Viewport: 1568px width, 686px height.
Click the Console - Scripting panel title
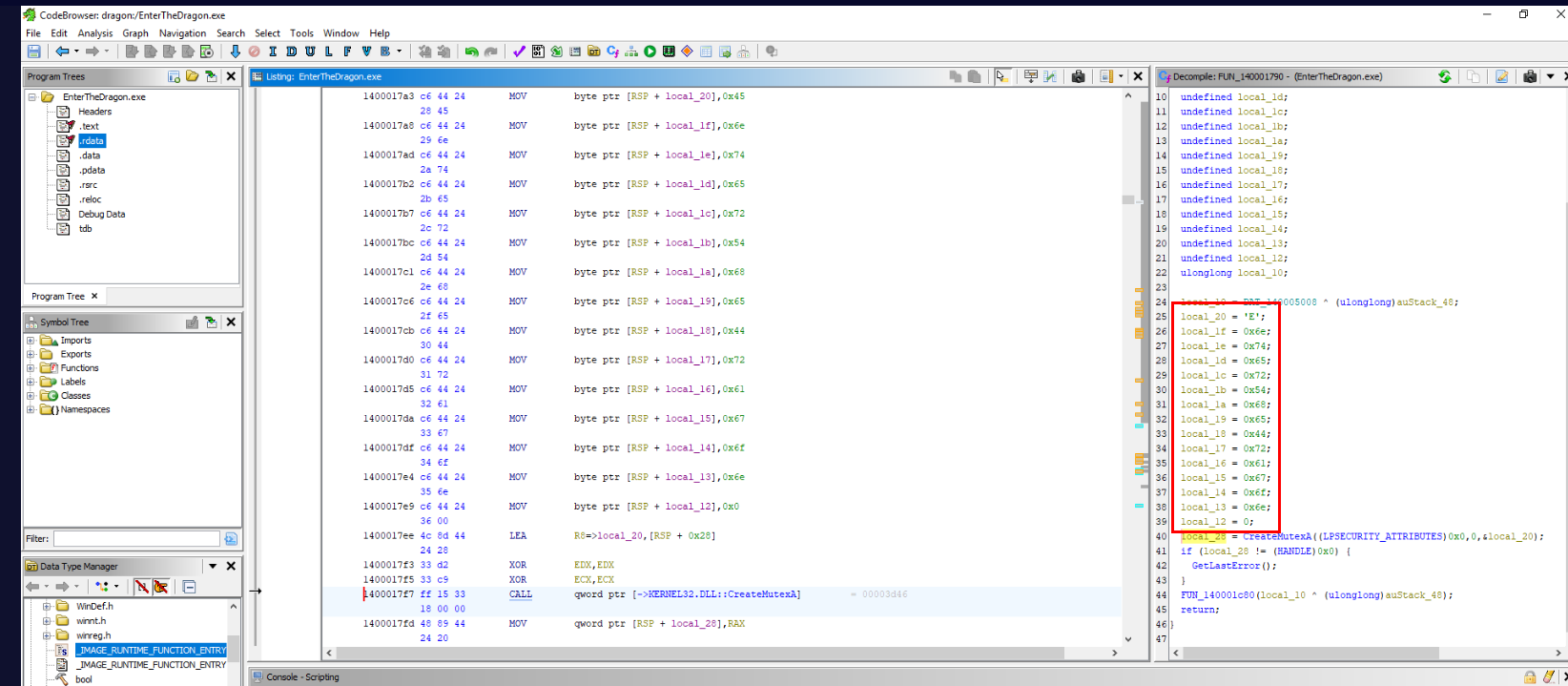302,676
